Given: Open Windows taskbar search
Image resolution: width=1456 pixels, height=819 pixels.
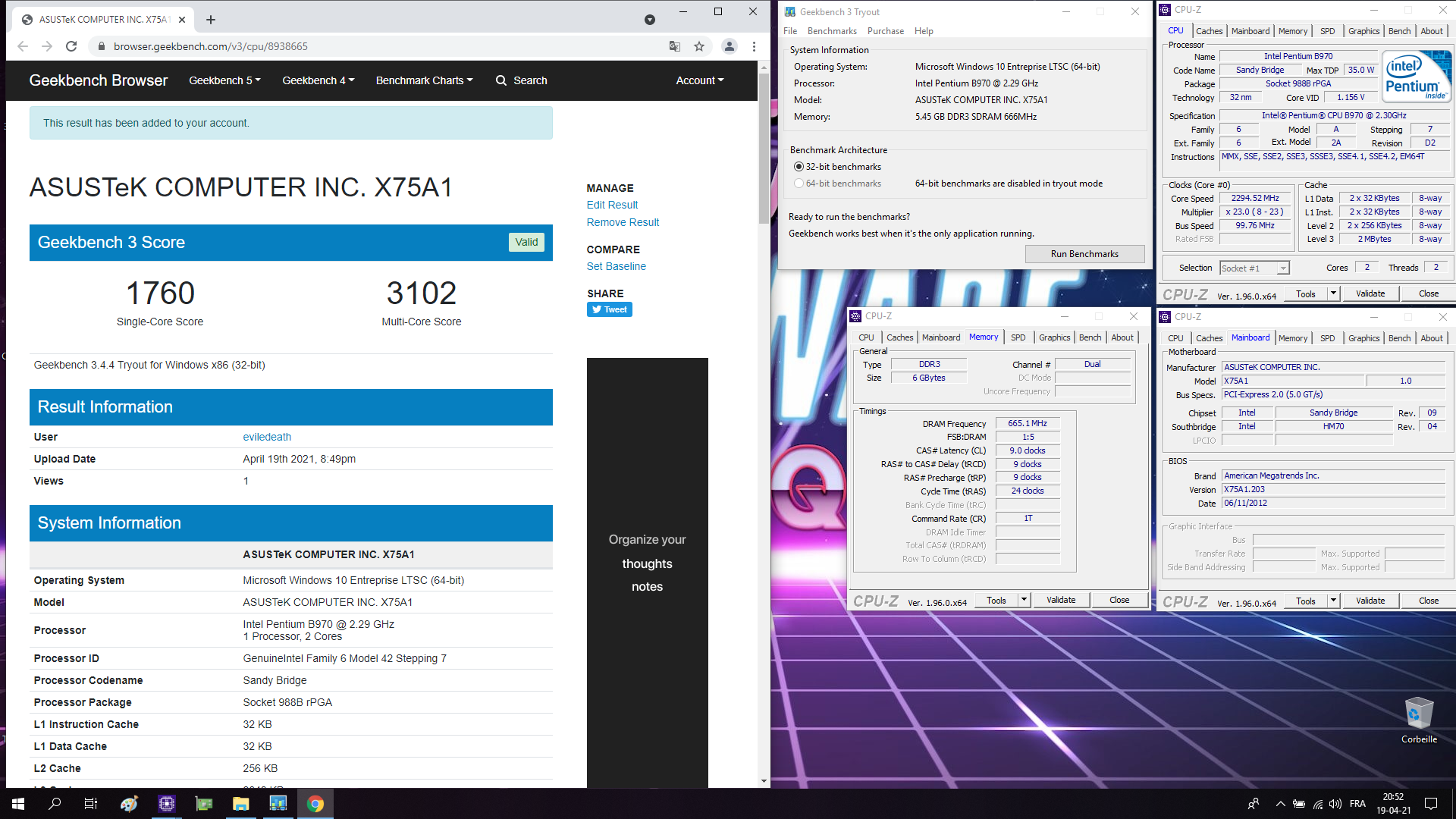Looking at the screenshot, I should click(55, 804).
